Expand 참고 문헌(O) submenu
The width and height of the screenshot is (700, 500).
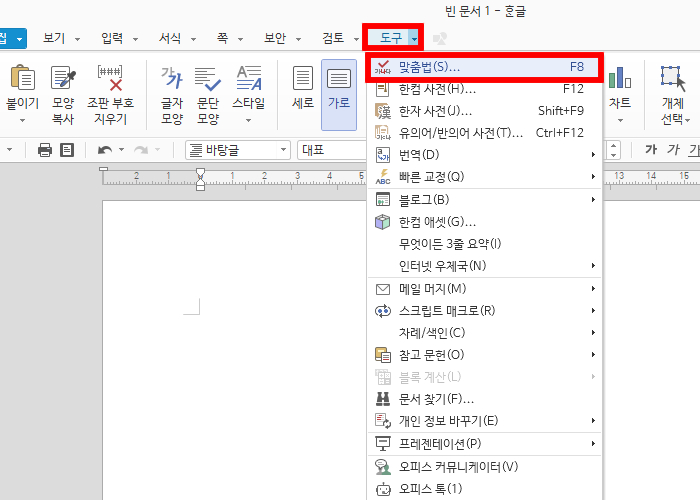(x=484, y=355)
